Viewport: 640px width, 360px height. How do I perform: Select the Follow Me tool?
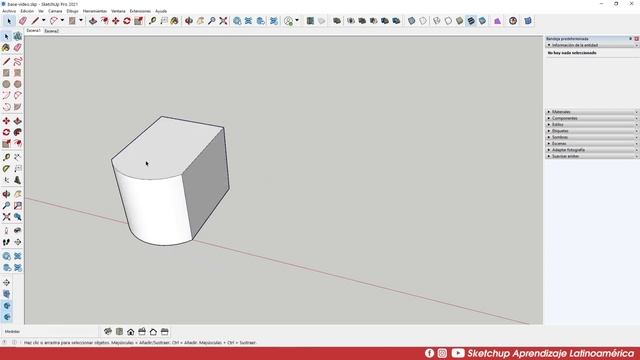(x=18, y=132)
